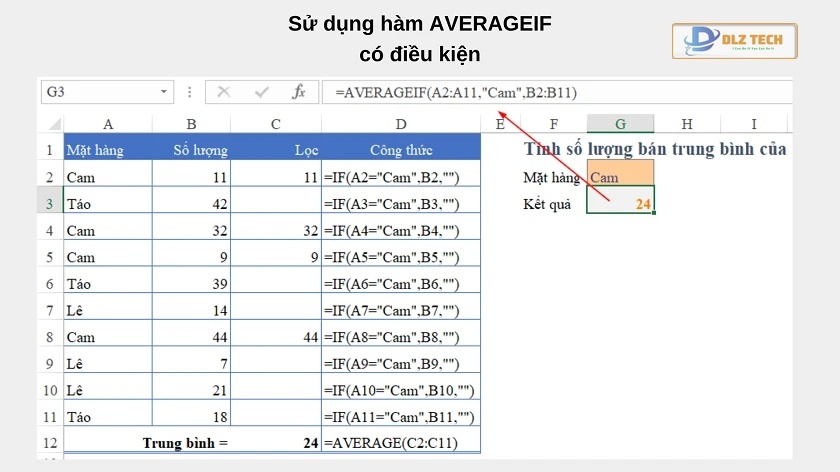Expand the Name Box dropdown arrow
840x472 pixels.
(x=164, y=92)
